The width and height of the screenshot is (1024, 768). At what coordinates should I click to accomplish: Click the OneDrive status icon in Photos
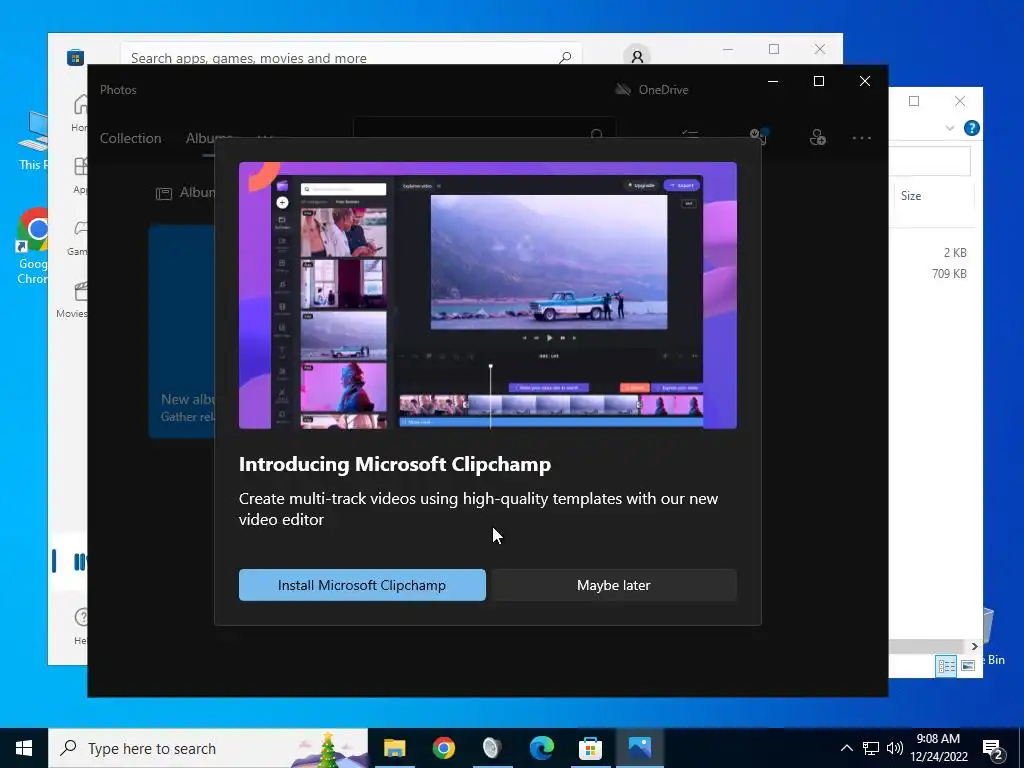tap(623, 89)
